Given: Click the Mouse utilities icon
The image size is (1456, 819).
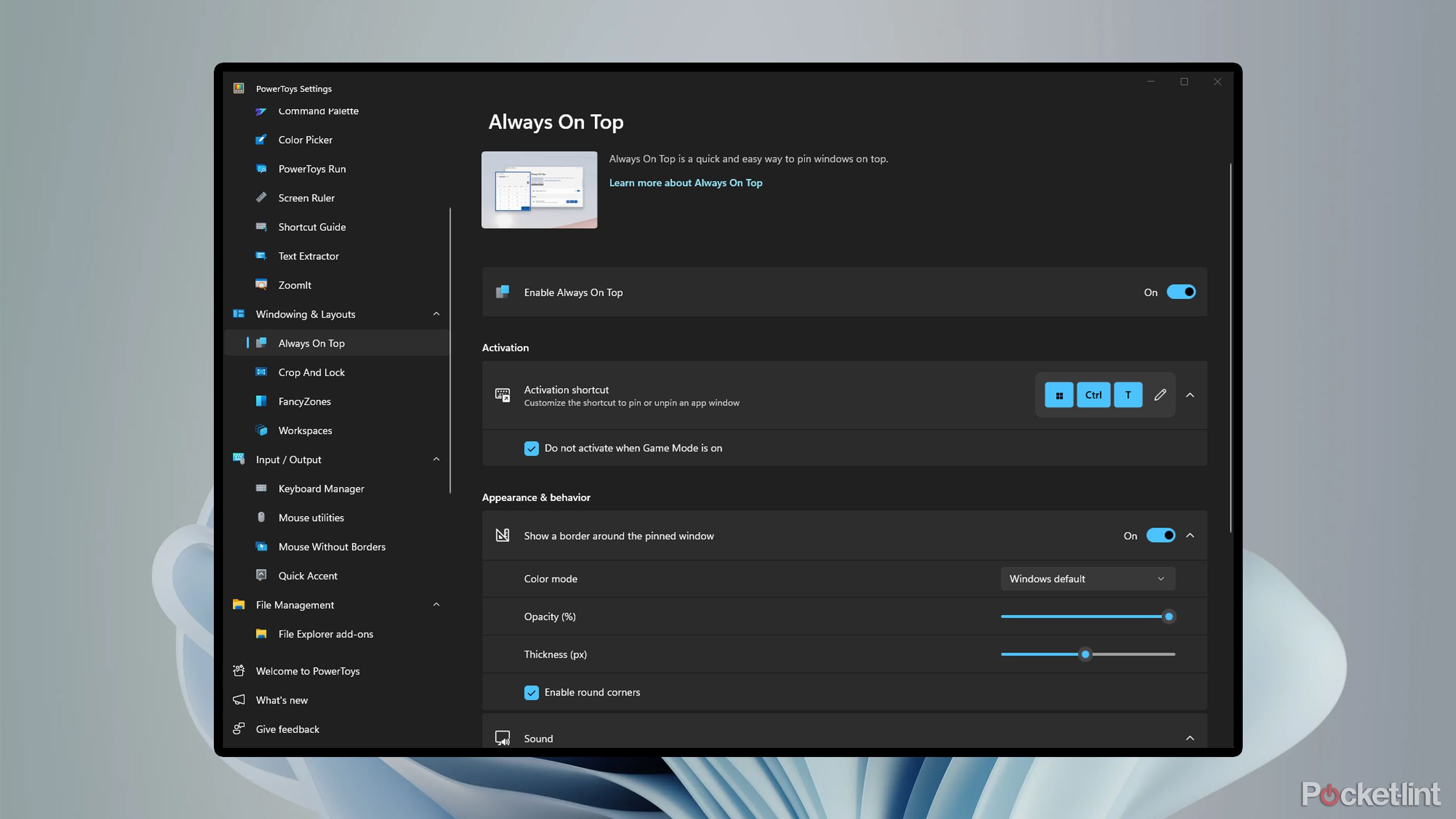Looking at the screenshot, I should click(x=261, y=517).
